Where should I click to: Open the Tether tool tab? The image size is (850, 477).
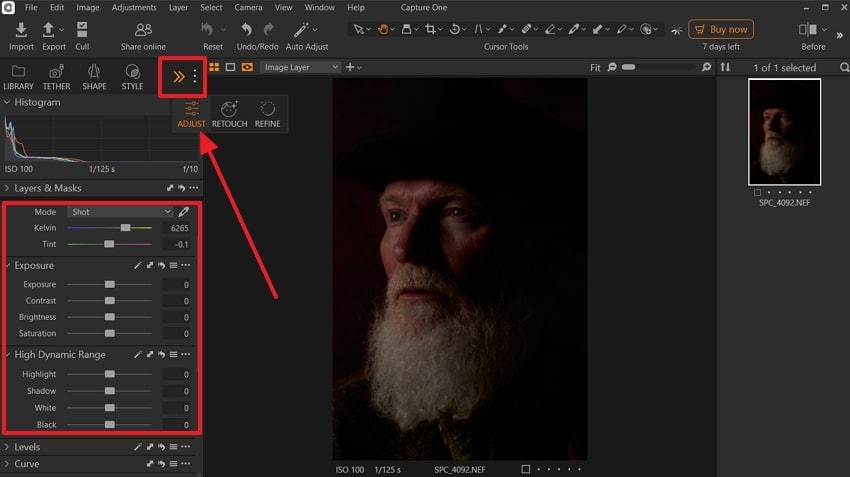pyautogui.click(x=56, y=77)
